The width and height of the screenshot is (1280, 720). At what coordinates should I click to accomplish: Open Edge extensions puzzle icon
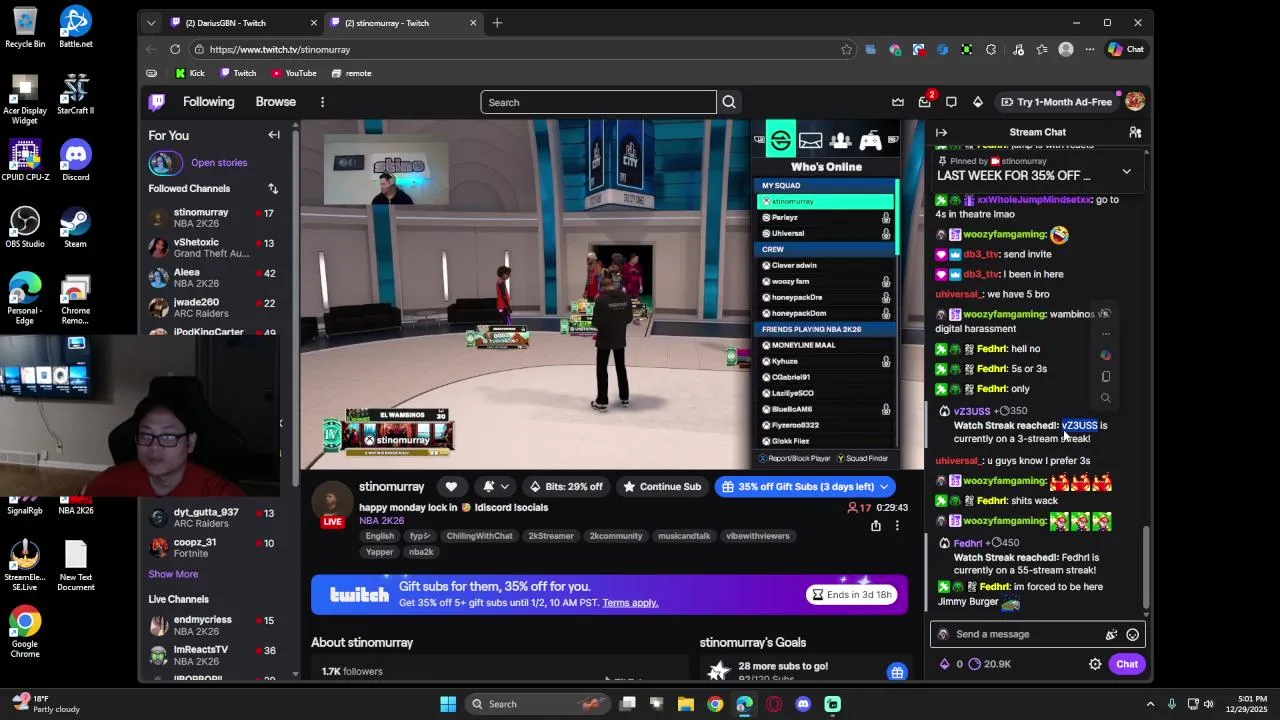pyautogui.click(x=990, y=49)
